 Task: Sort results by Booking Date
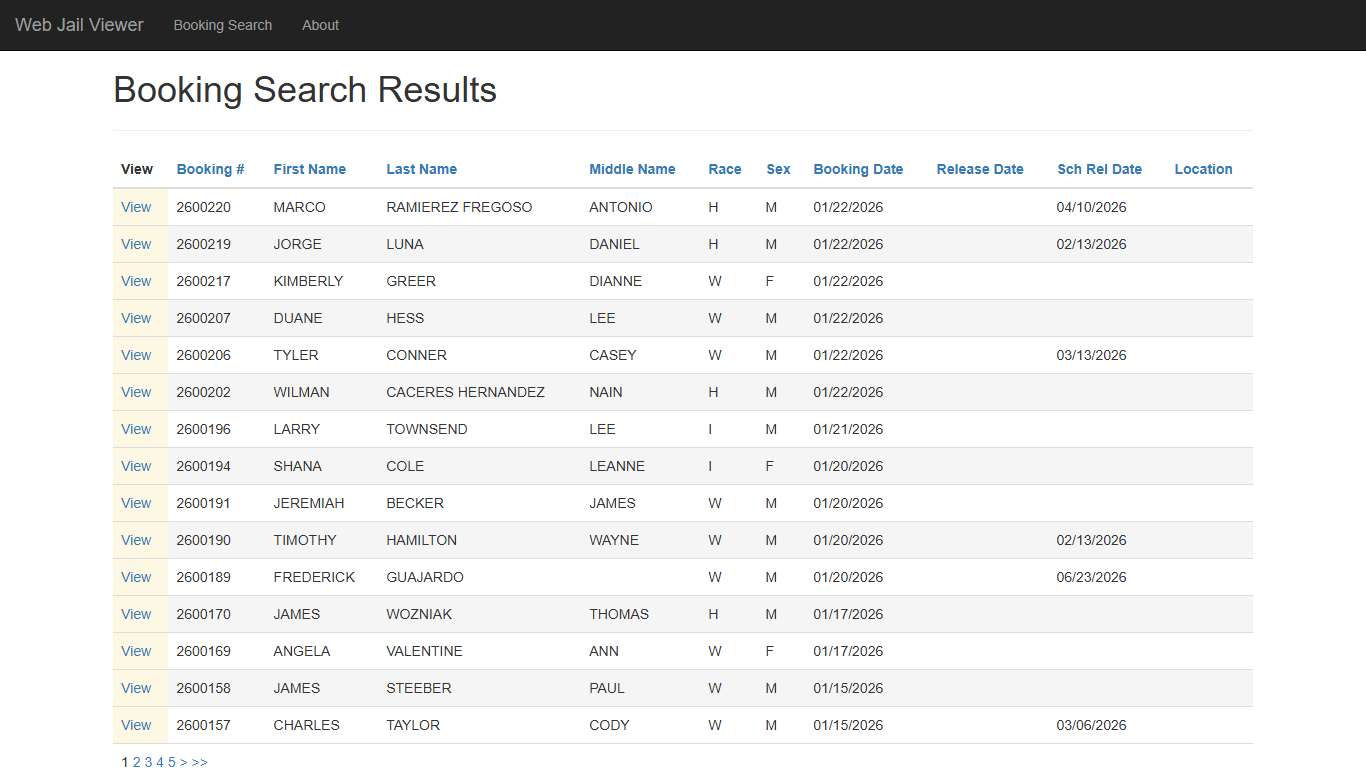coord(858,169)
